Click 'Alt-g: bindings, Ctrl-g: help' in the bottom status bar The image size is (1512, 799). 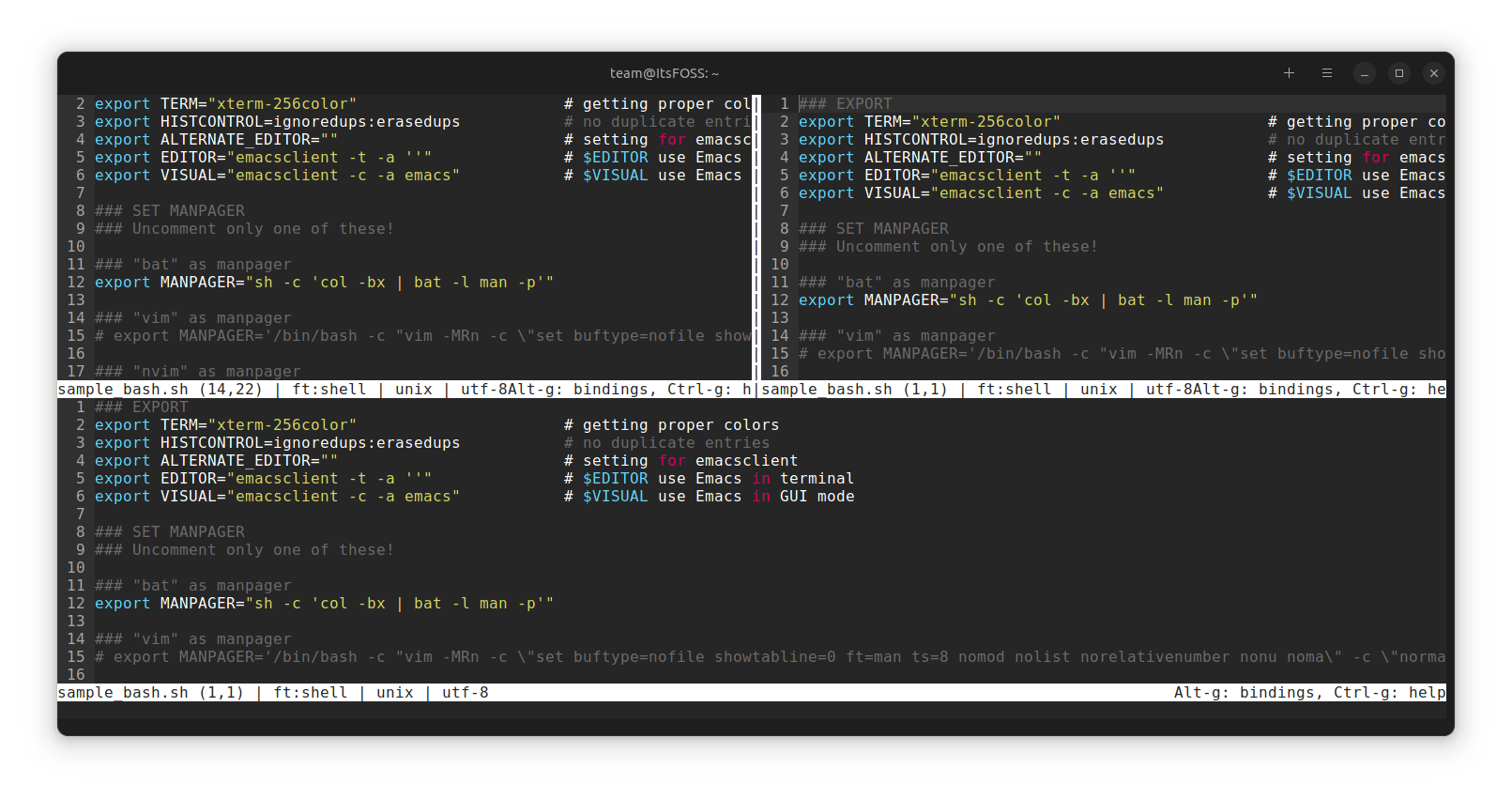tap(1310, 693)
